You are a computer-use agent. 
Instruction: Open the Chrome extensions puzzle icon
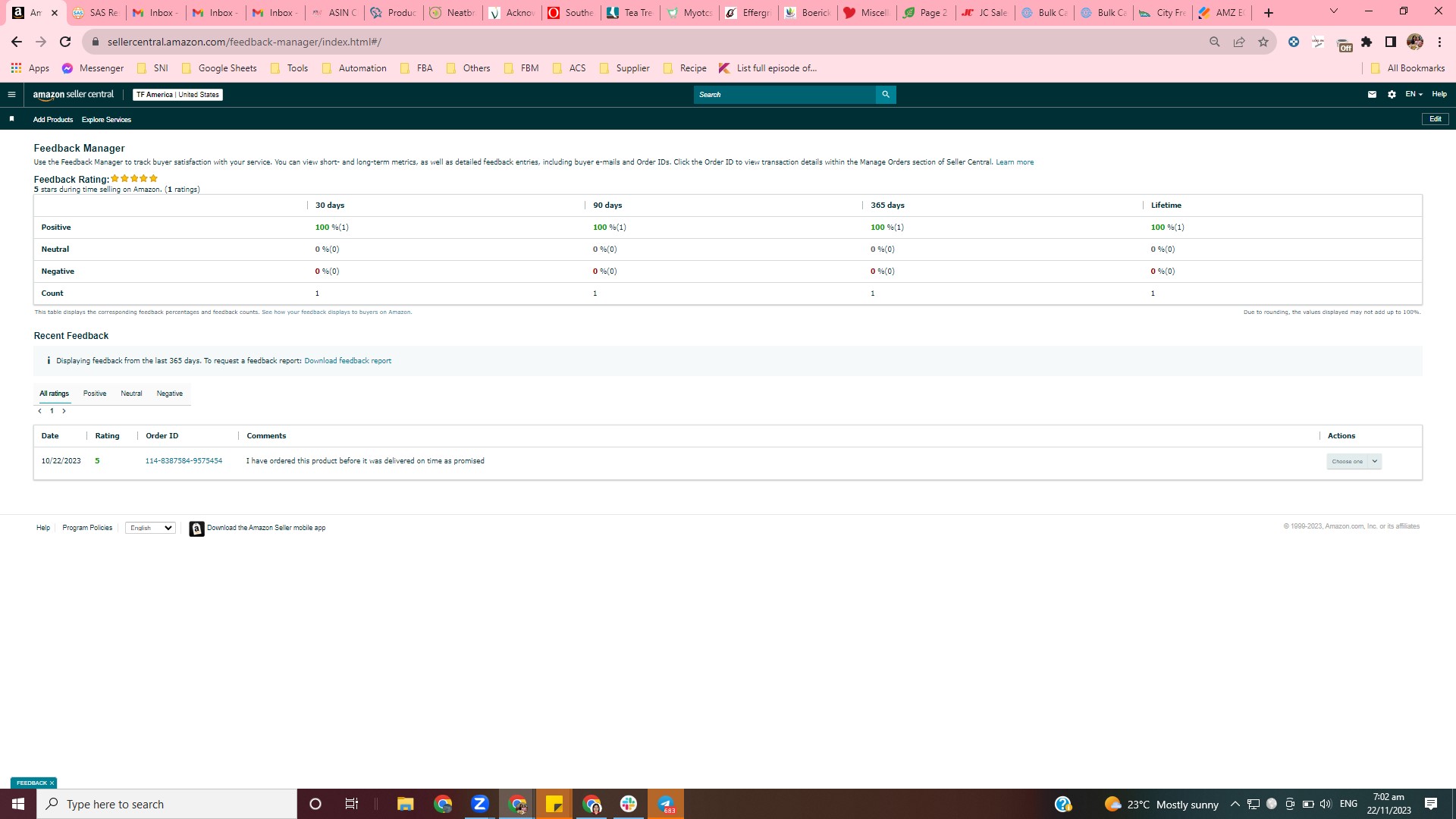coord(1367,42)
